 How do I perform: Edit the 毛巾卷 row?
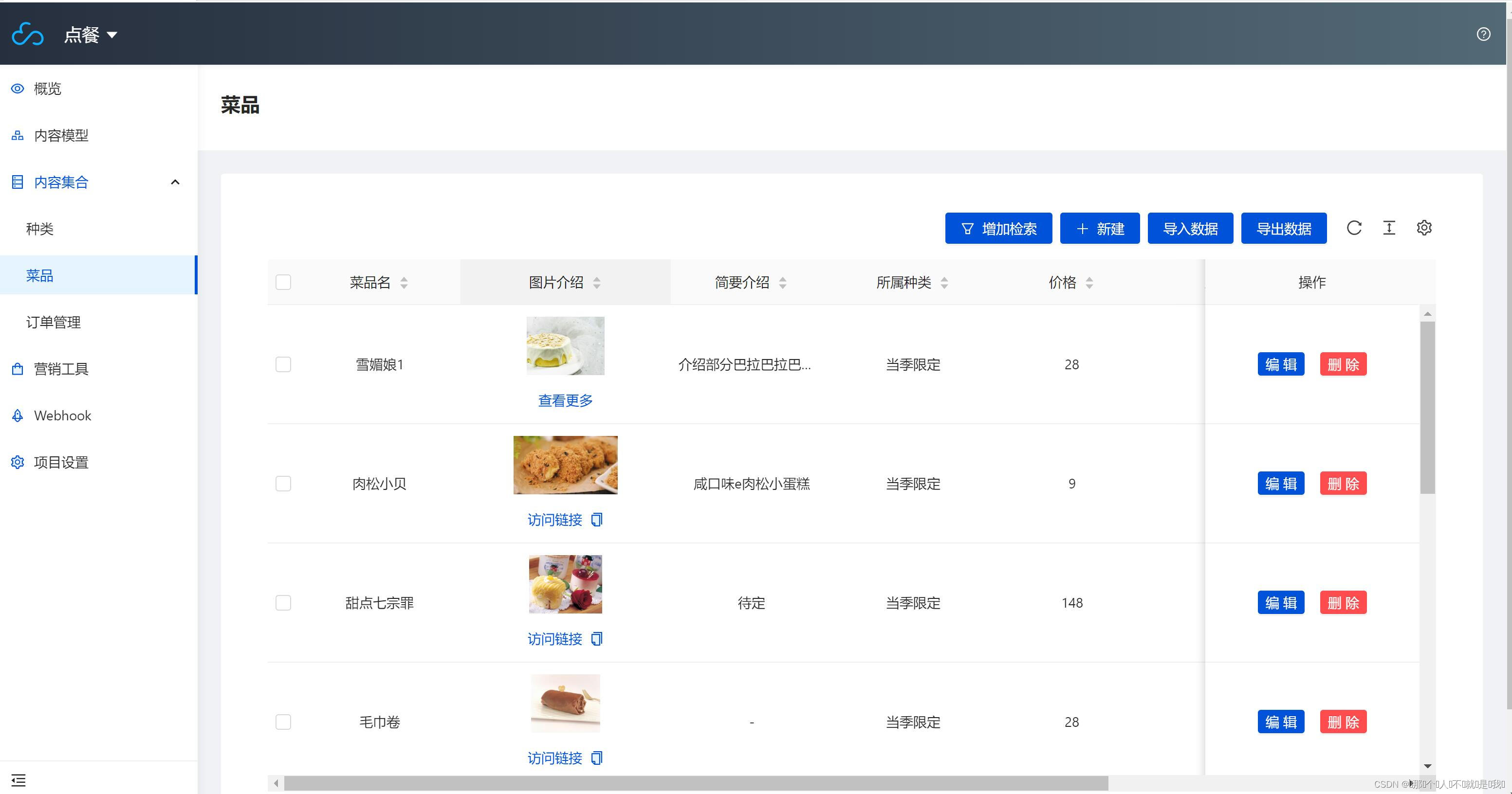click(1281, 722)
